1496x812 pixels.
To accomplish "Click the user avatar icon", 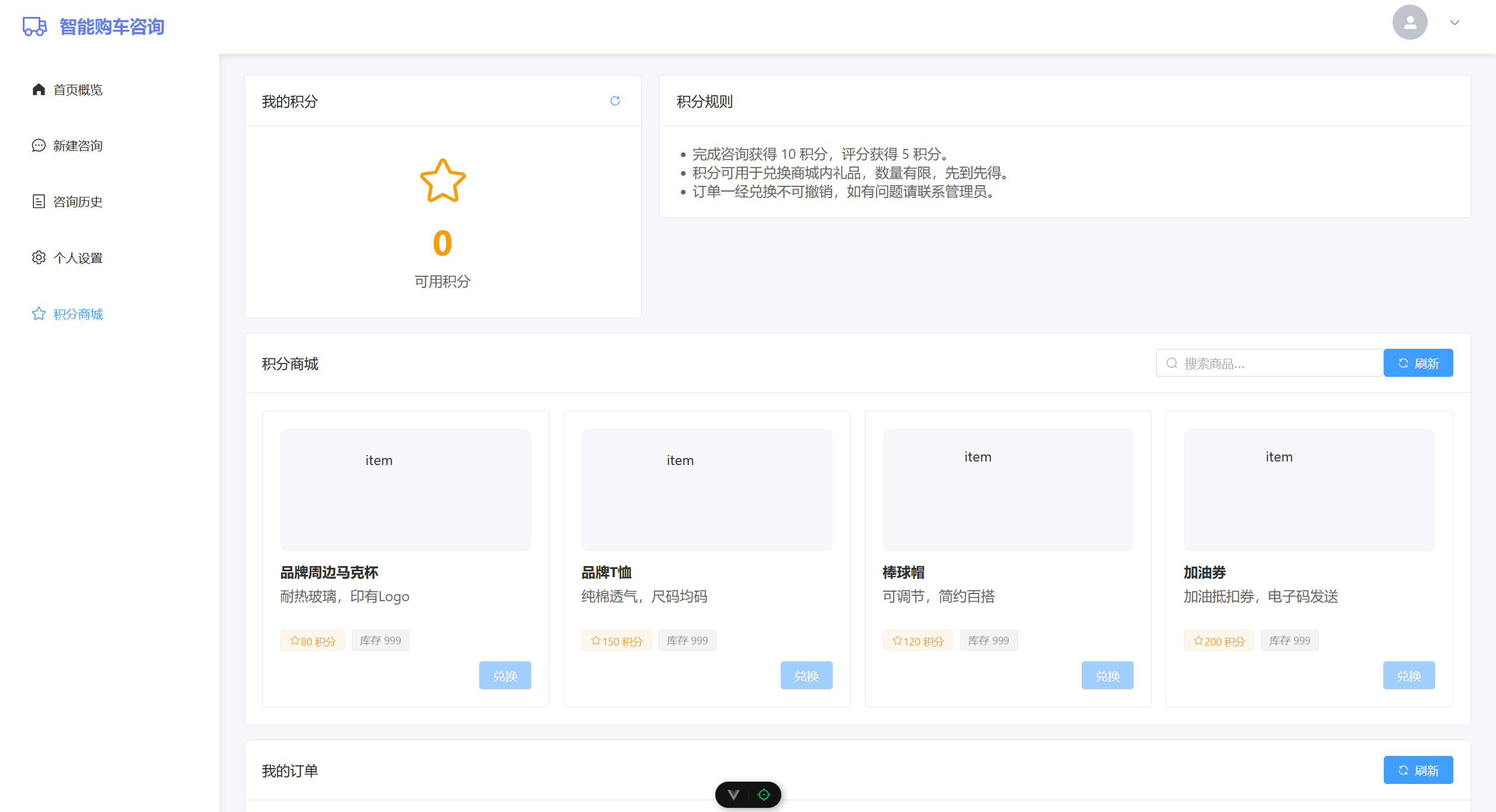I will click(x=1410, y=23).
